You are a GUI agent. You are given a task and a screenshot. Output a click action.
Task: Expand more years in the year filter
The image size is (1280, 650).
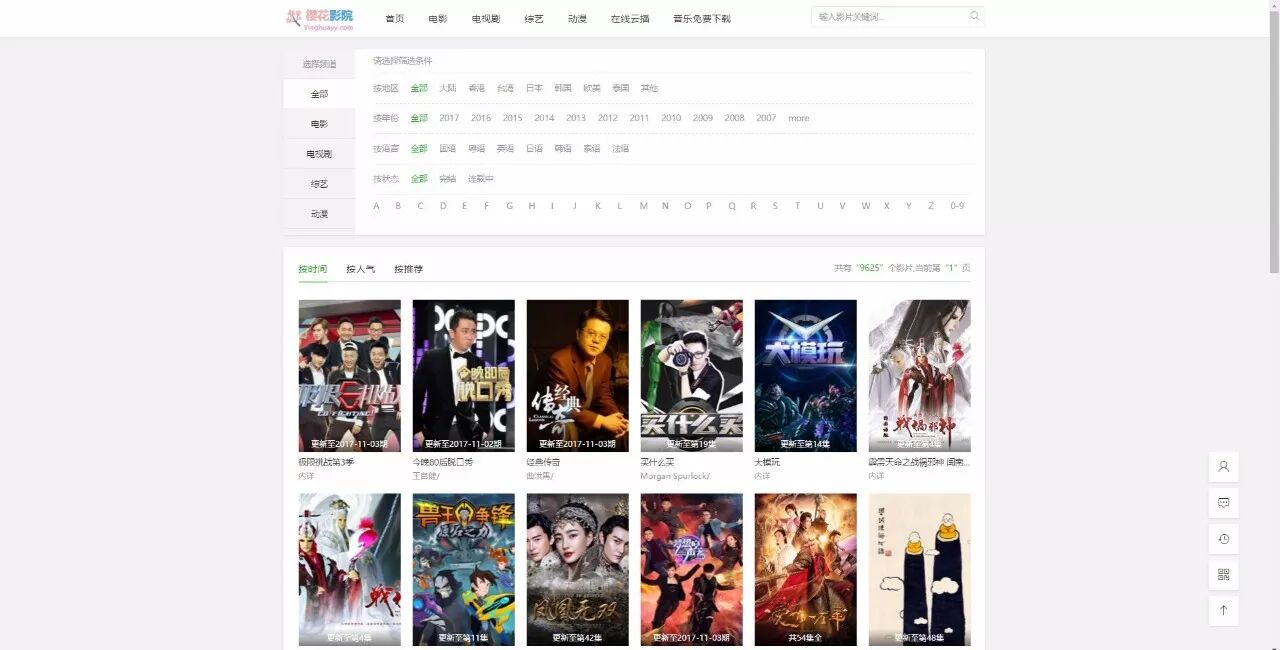click(798, 118)
